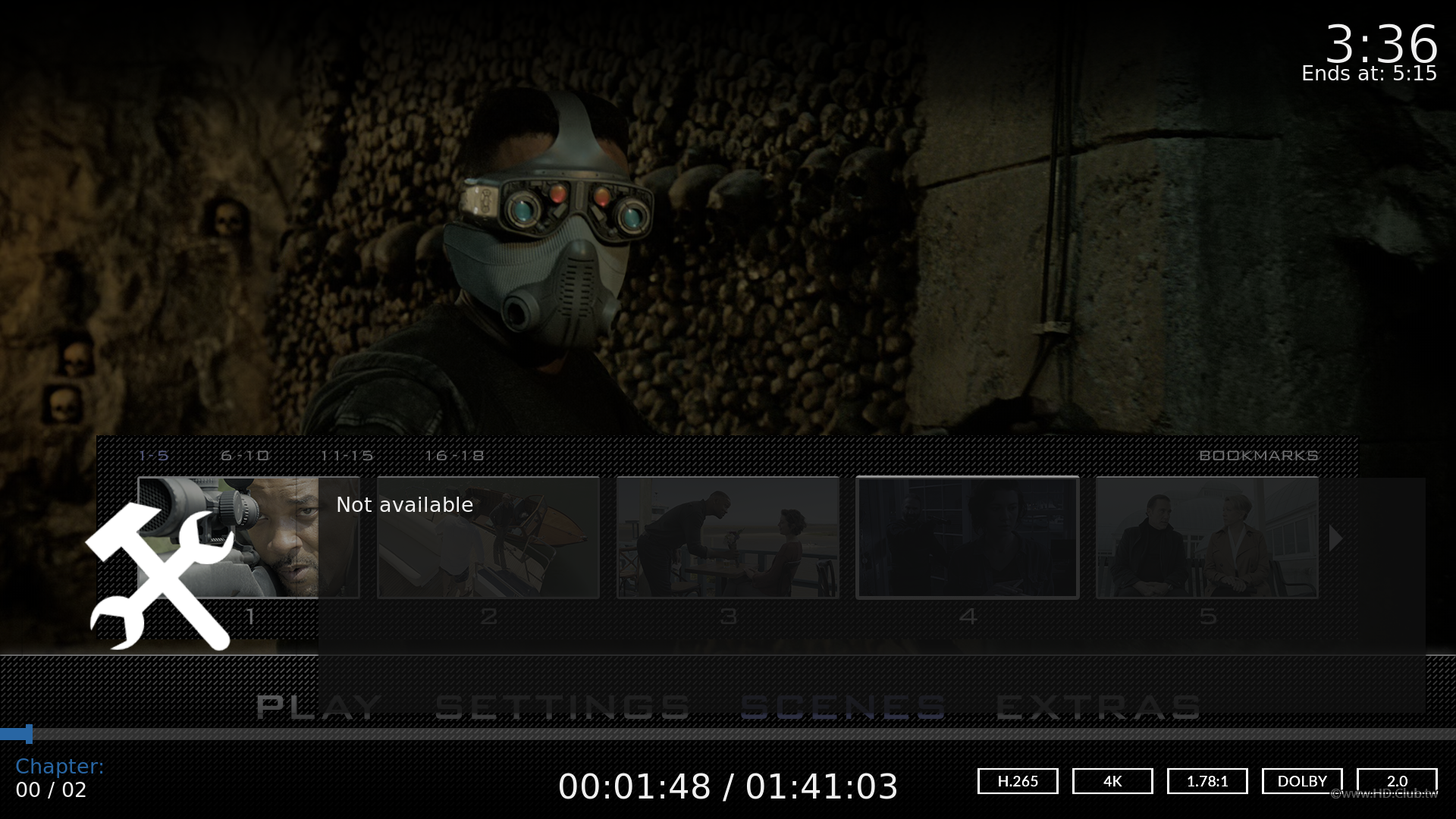Open scene thumbnail 3
This screenshot has width=1456, height=819.
coord(727,537)
